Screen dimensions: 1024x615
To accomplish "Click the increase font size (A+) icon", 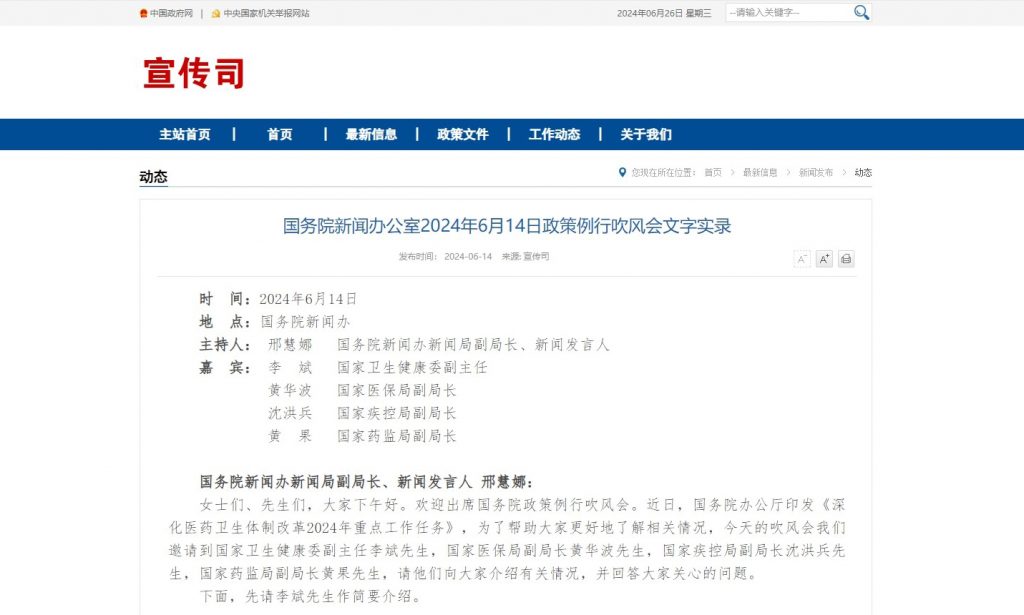I will click(824, 259).
